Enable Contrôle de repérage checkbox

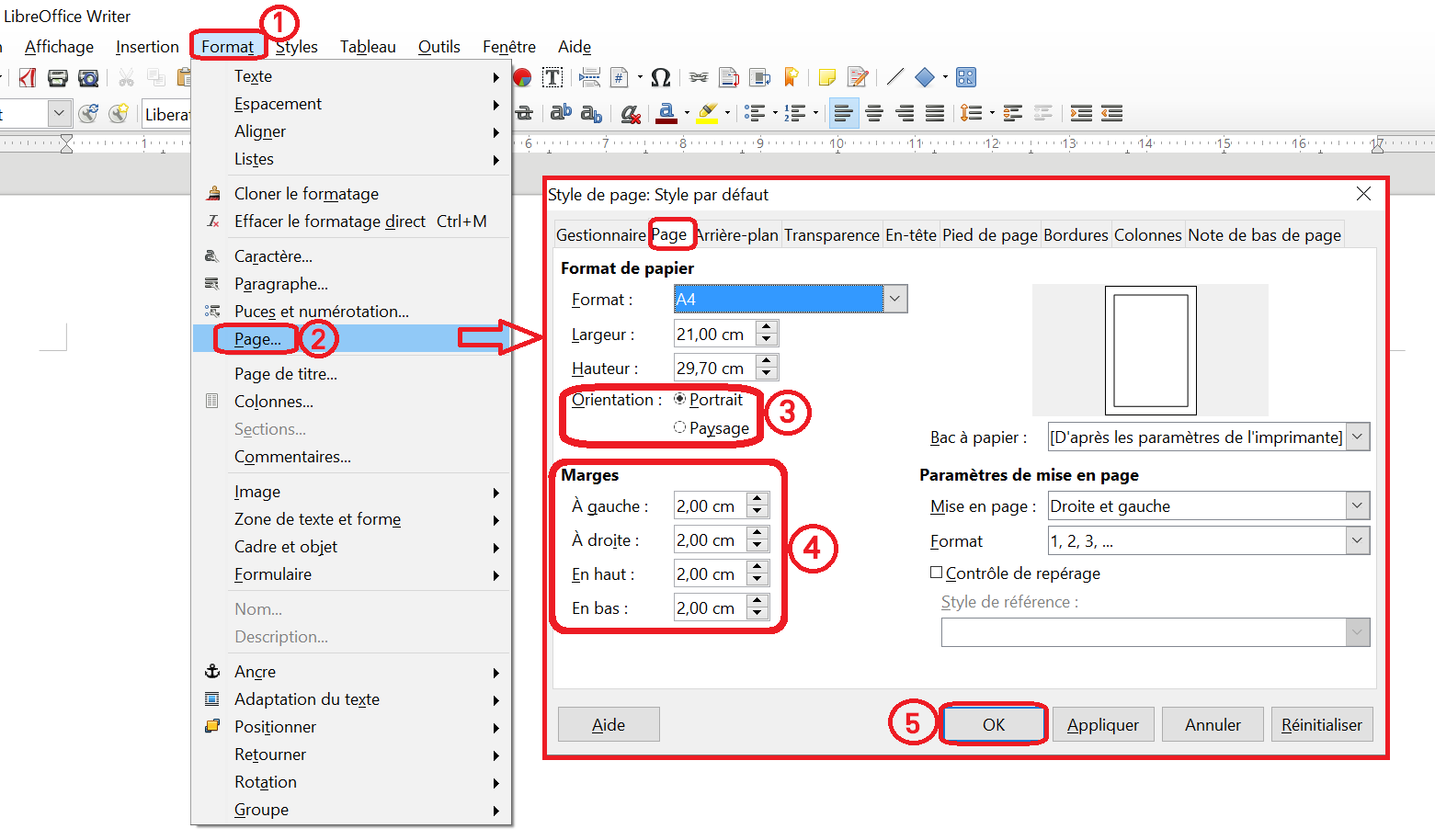point(936,573)
